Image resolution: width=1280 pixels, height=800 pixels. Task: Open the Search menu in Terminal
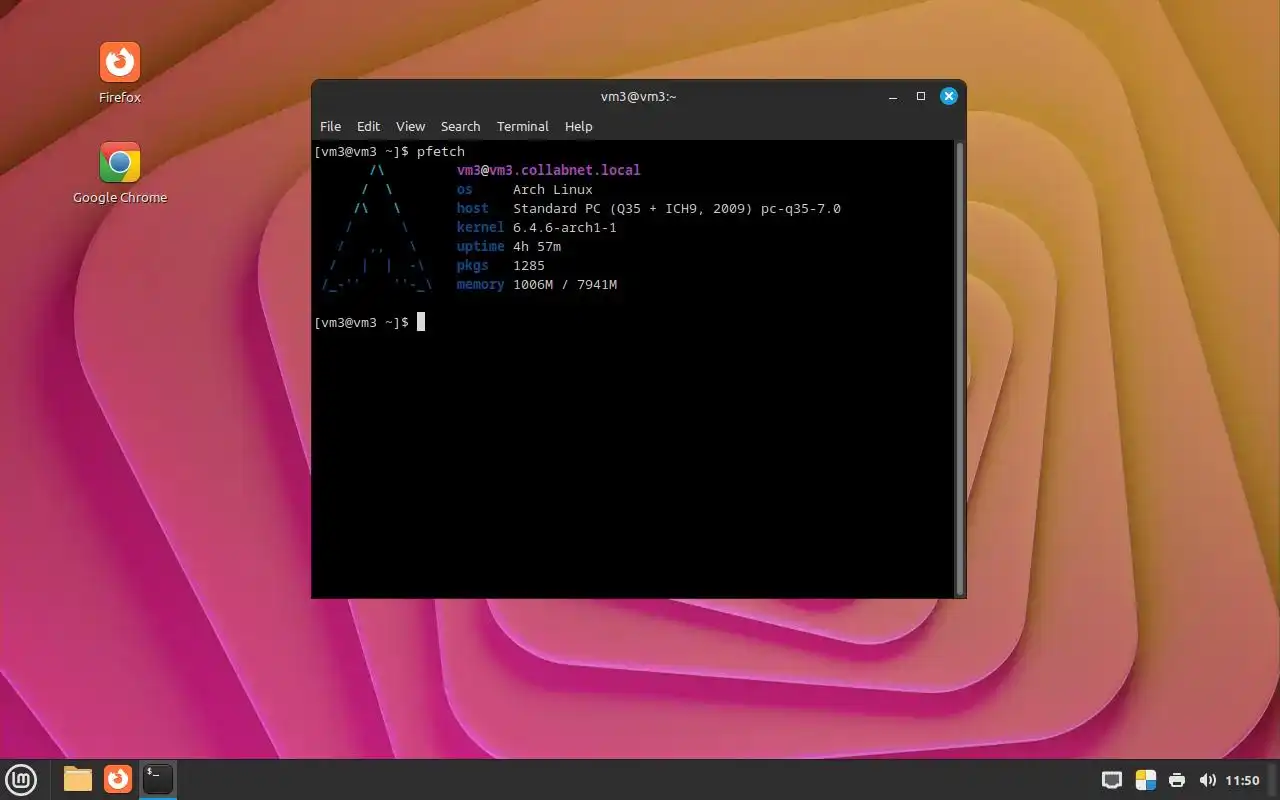click(x=460, y=126)
